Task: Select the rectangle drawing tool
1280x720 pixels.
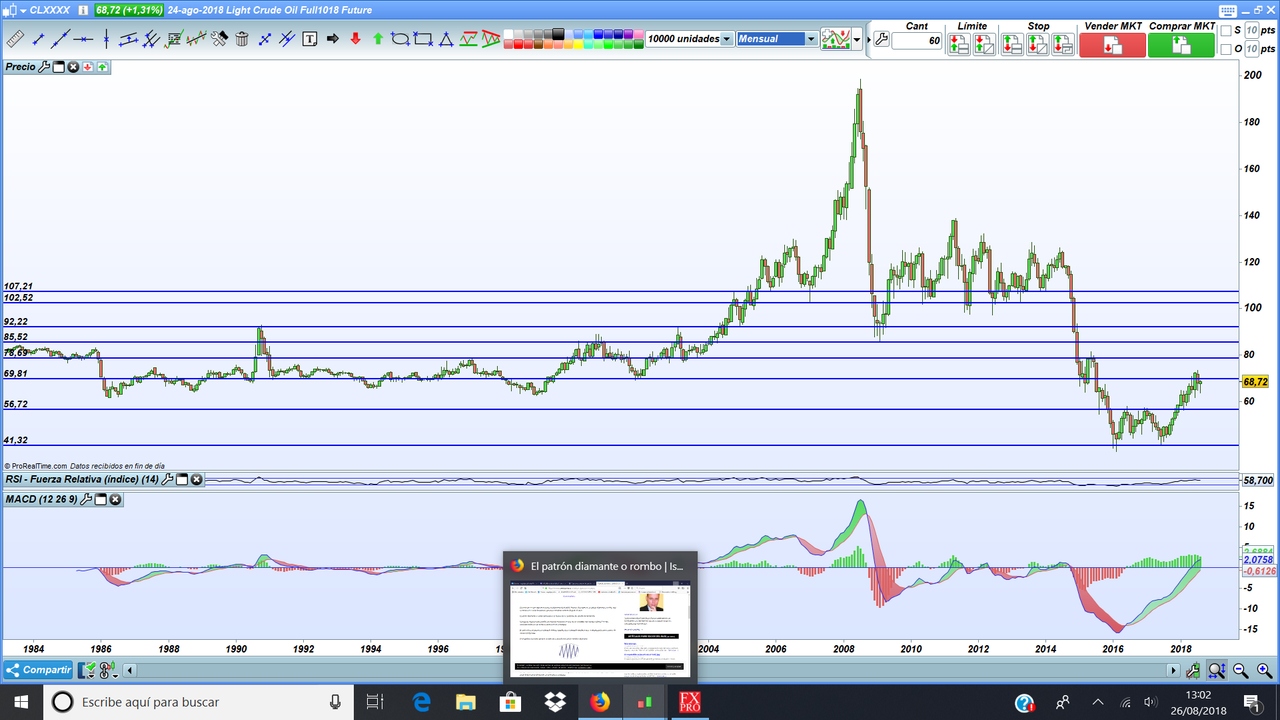Action: click(x=423, y=40)
